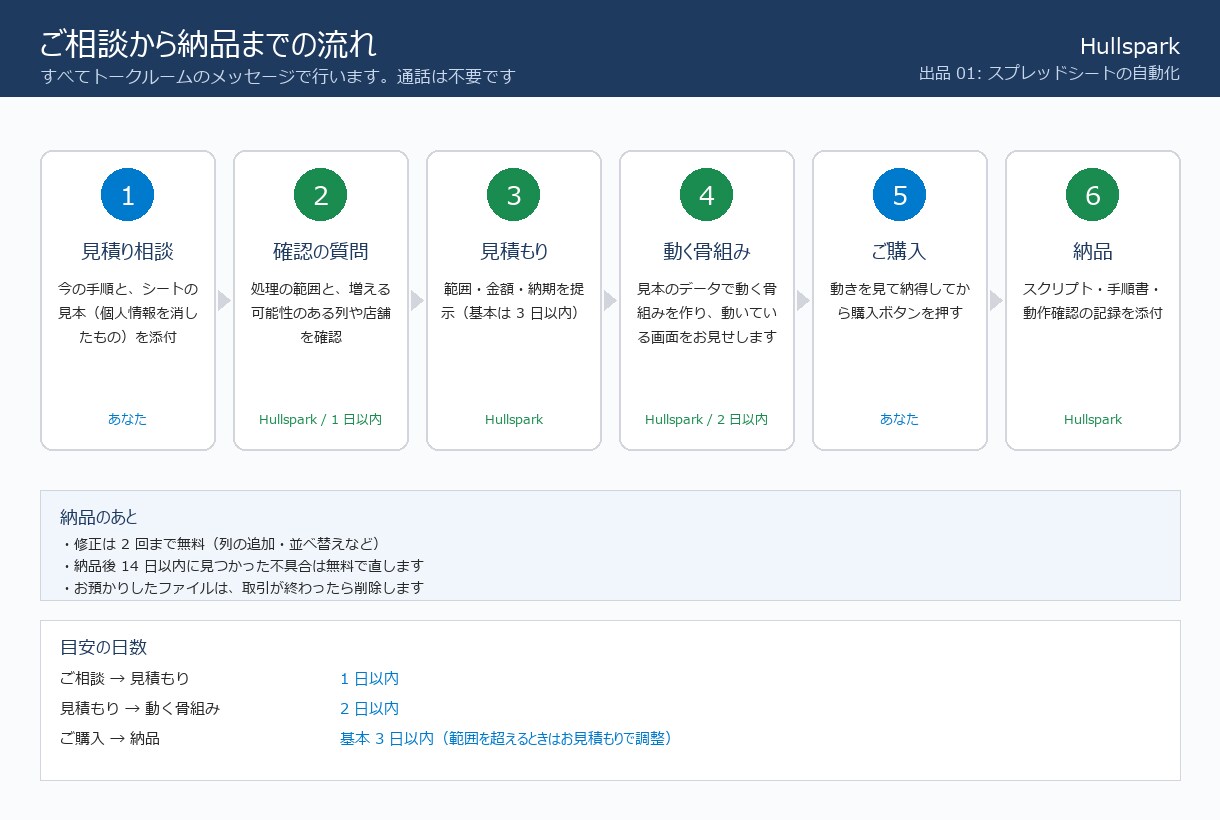Viewport: 1220px width, 820px height.
Task: Click the bullet about 納品後 14 日以内 の不具合
Action: tap(242, 566)
